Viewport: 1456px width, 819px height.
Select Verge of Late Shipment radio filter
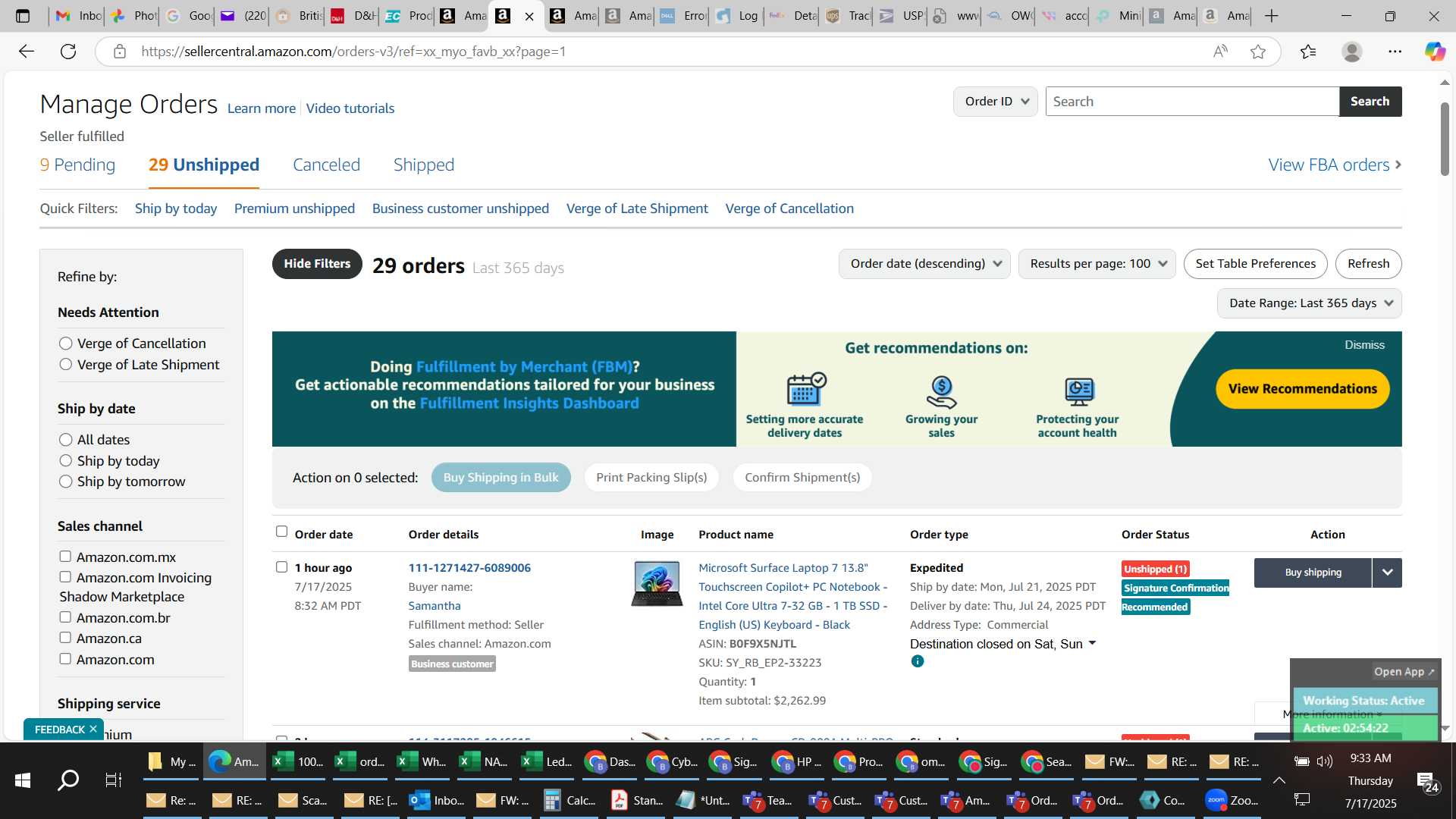(x=66, y=365)
